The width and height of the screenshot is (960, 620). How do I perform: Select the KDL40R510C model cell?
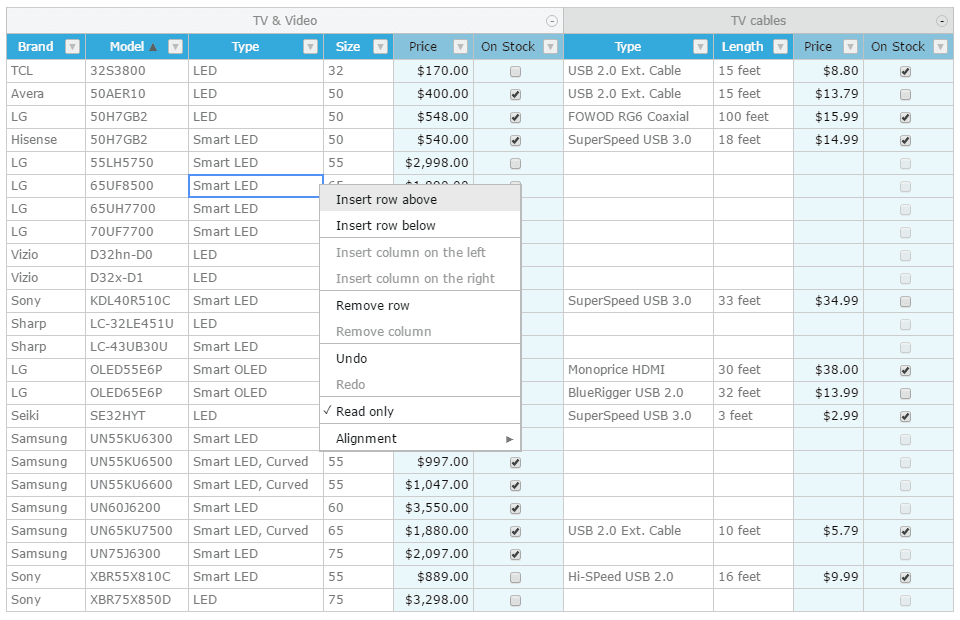pos(137,301)
